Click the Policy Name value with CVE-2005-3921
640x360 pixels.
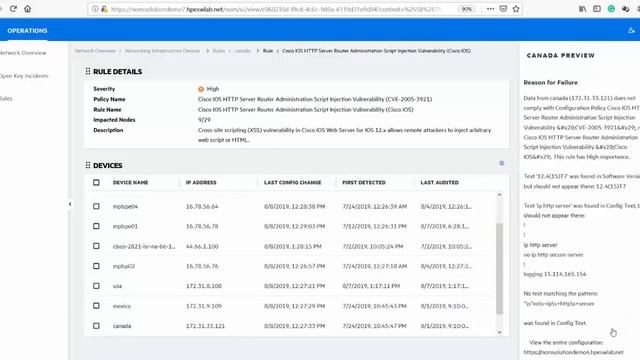coord(315,99)
